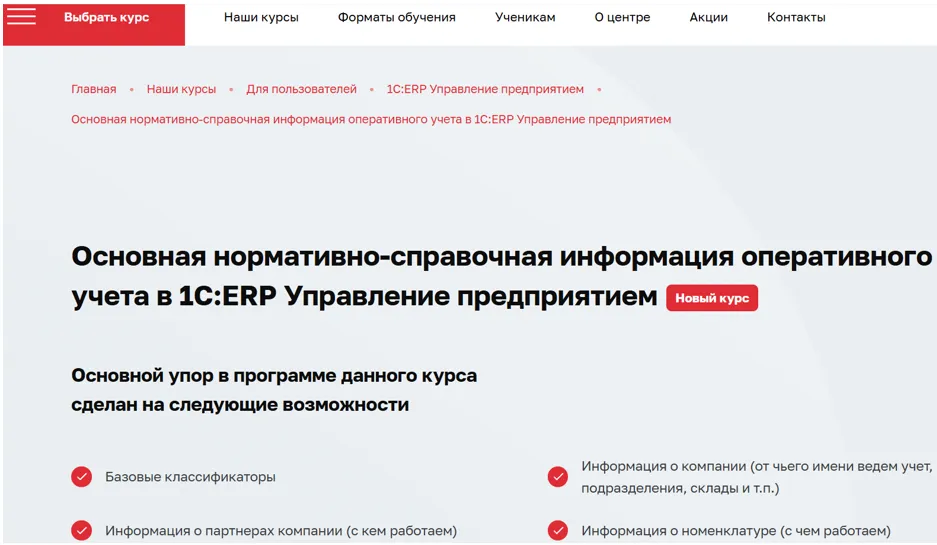Viewport: 937px width, 545px height.
Task: Navigate to "Контакты" in the top menu
Action: point(796,18)
